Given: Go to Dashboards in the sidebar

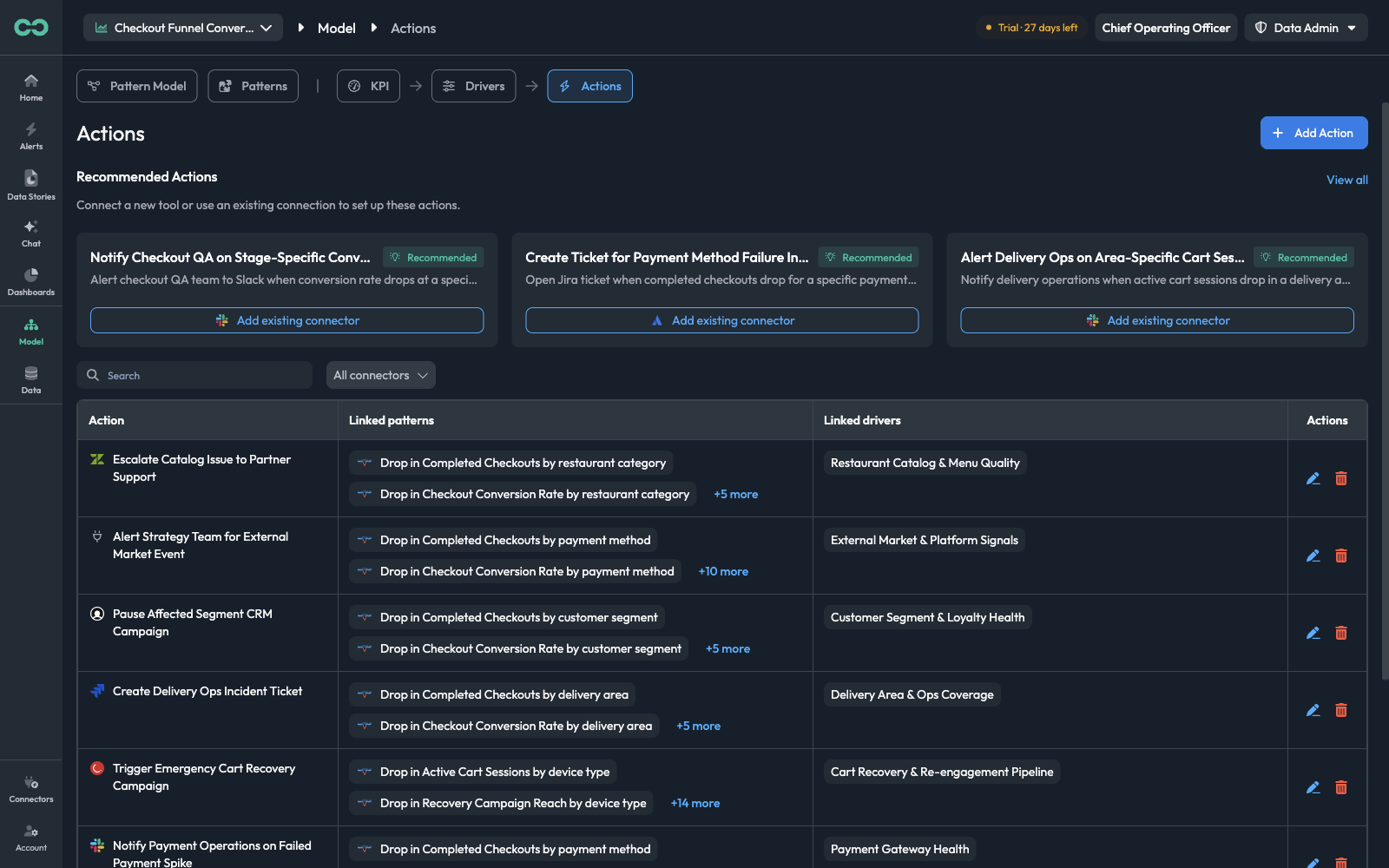Looking at the screenshot, I should 31,282.
